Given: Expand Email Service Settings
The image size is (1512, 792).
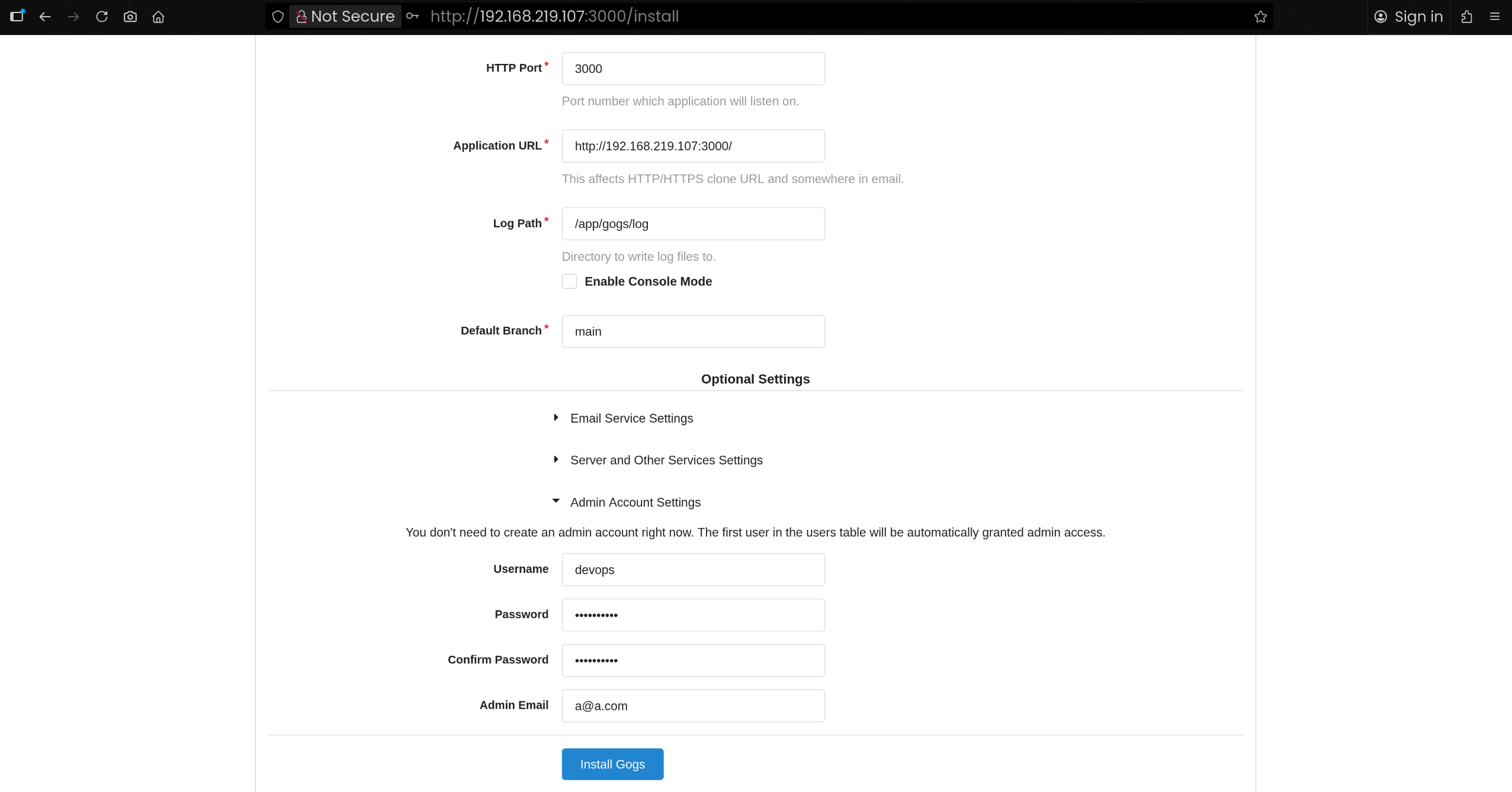Looking at the screenshot, I should point(631,418).
